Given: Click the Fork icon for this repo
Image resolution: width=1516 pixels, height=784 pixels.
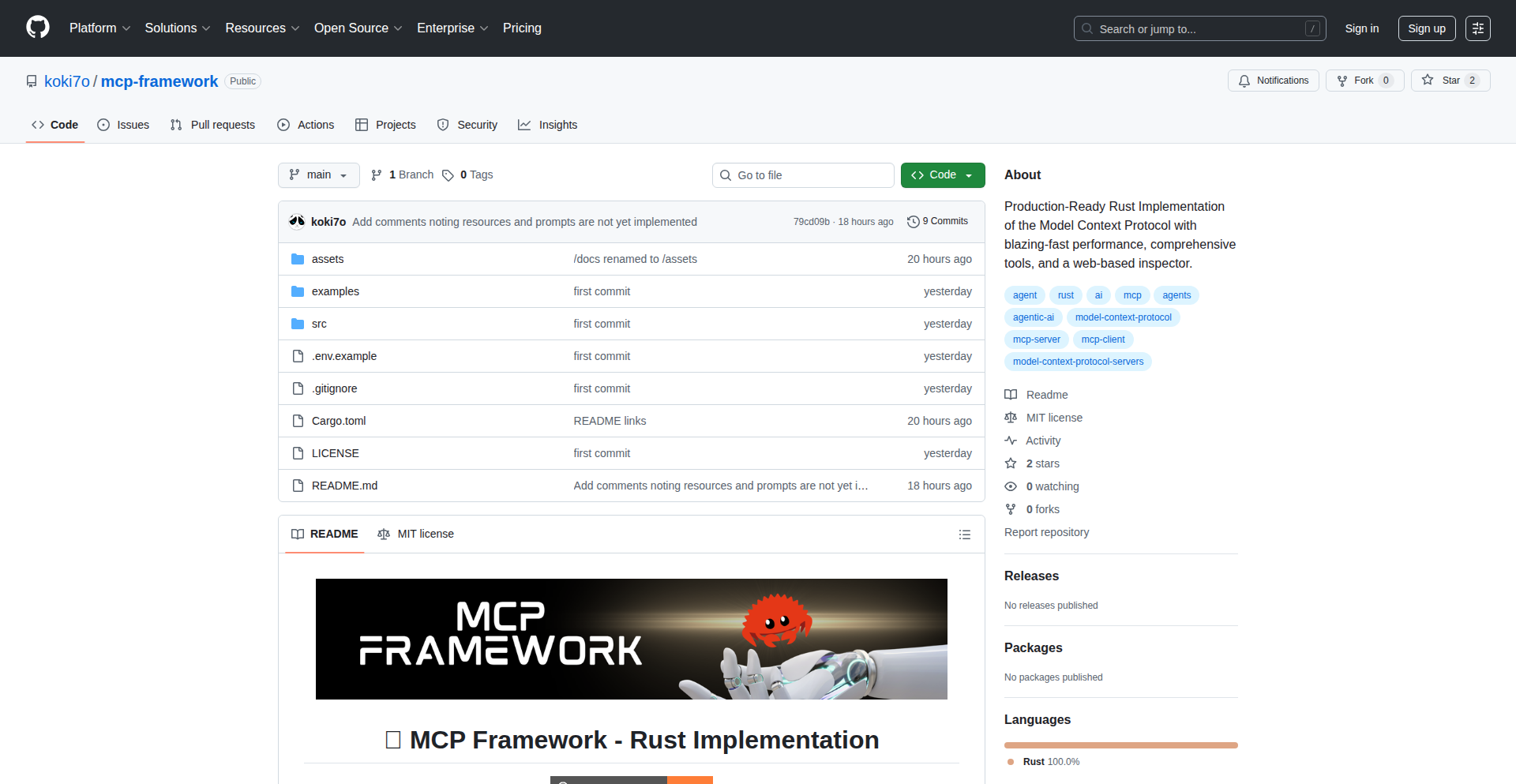Looking at the screenshot, I should pyautogui.click(x=1342, y=81).
